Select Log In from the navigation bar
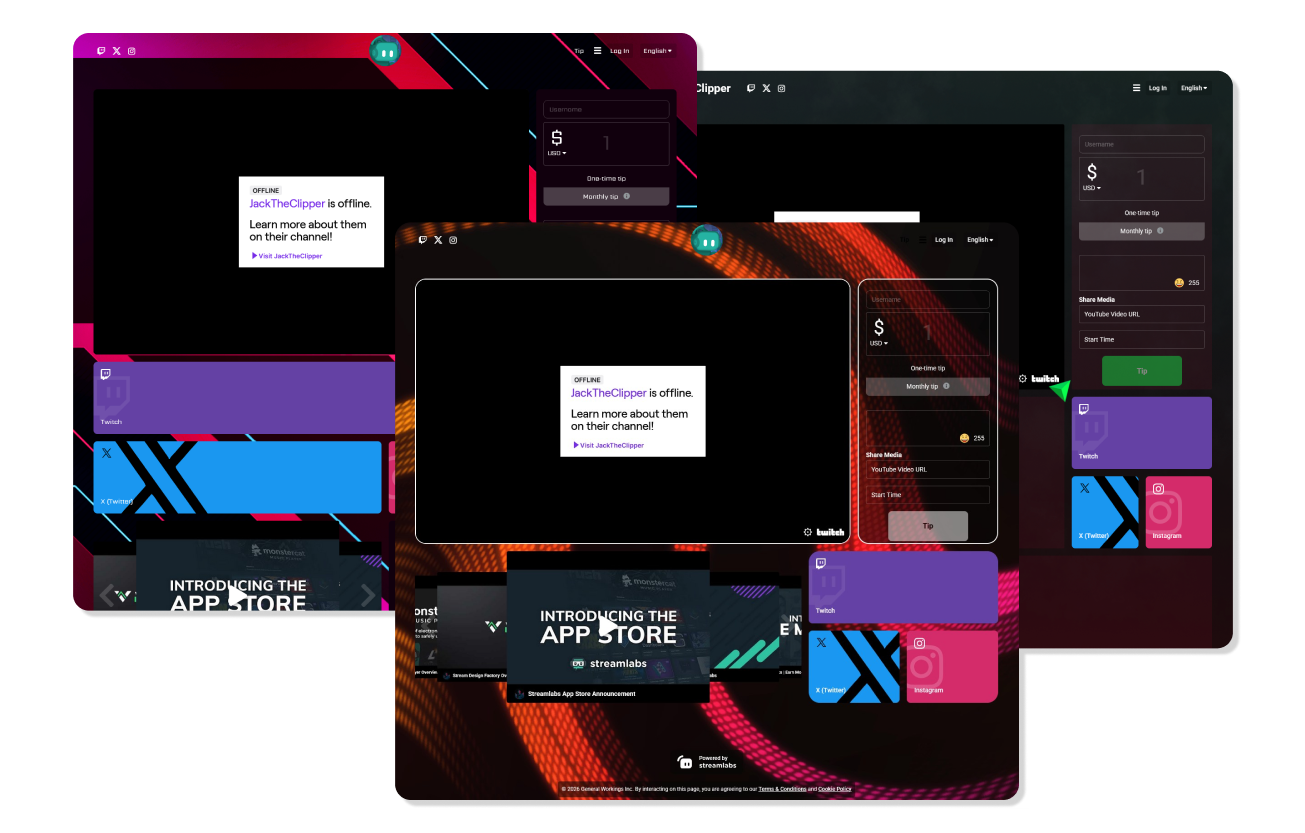1305x833 pixels. pyautogui.click(x=944, y=240)
